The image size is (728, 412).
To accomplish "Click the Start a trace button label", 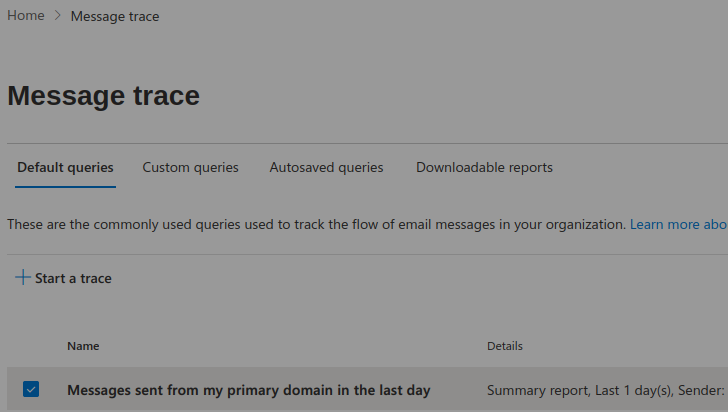I will click(x=73, y=278).
